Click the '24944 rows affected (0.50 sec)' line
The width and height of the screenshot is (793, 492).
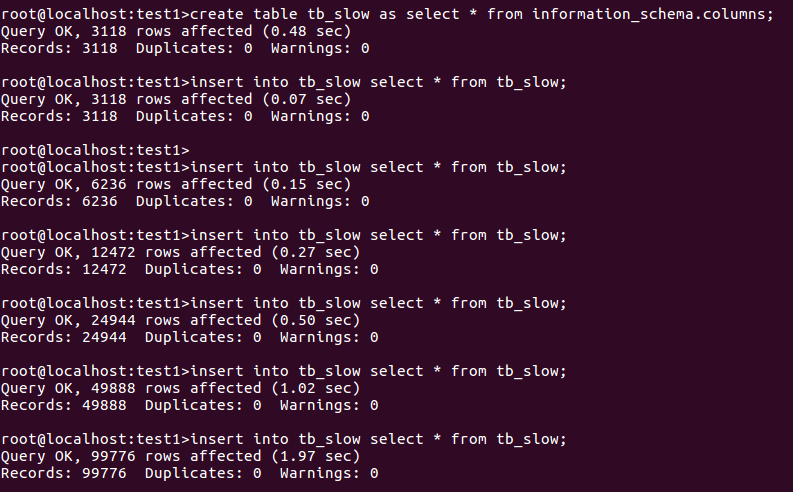181,320
